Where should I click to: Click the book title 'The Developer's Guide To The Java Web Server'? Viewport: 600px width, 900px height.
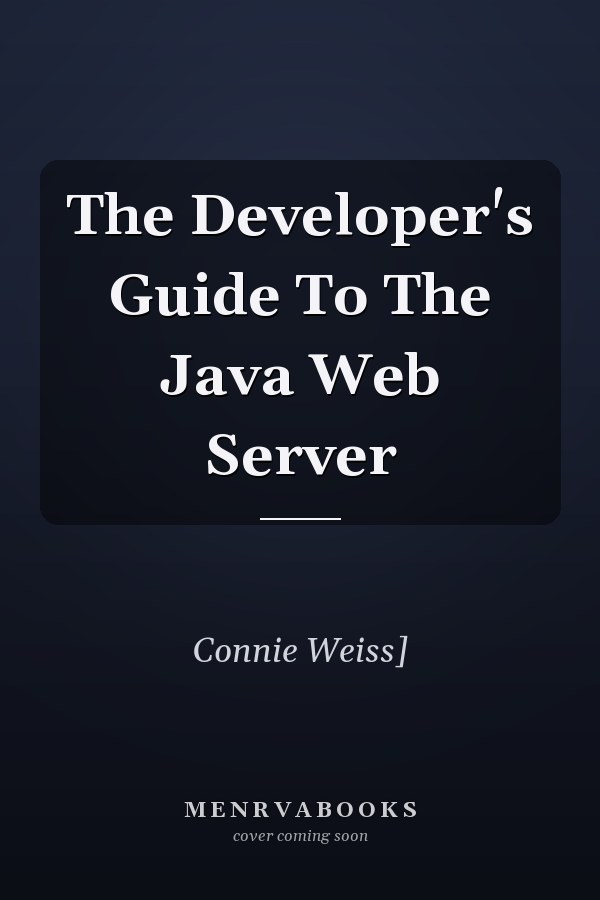point(300,334)
